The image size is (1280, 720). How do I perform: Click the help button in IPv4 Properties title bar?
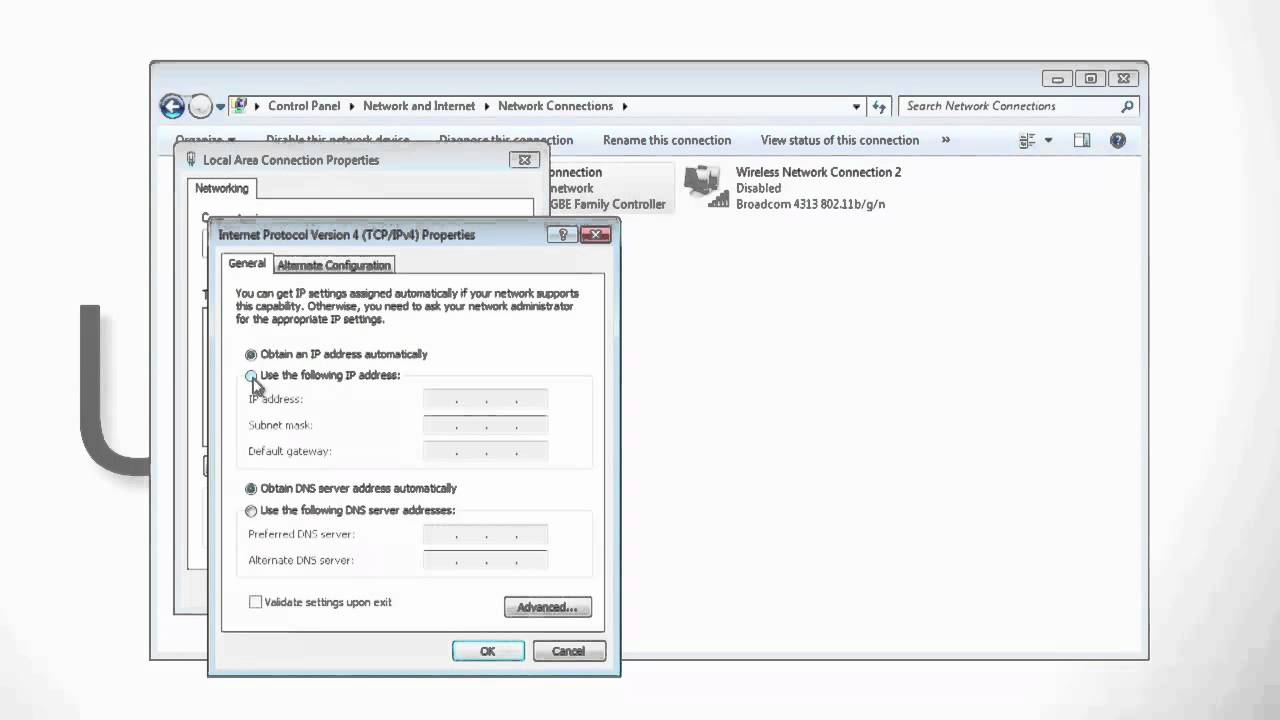563,235
